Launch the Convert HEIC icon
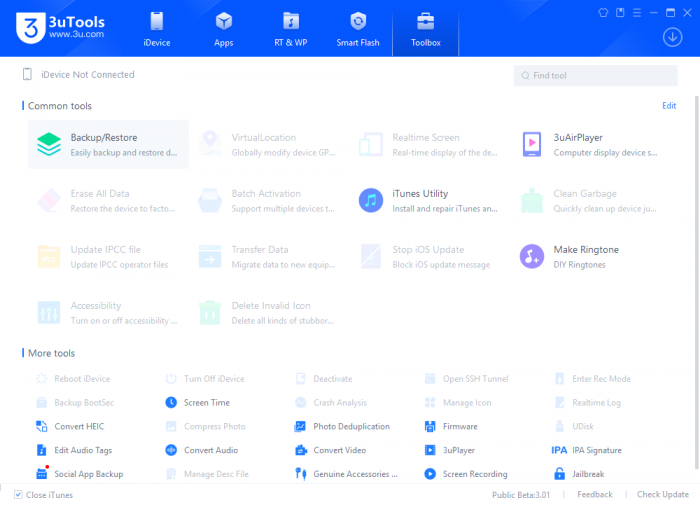This screenshot has width=700, height=505. (x=42, y=426)
